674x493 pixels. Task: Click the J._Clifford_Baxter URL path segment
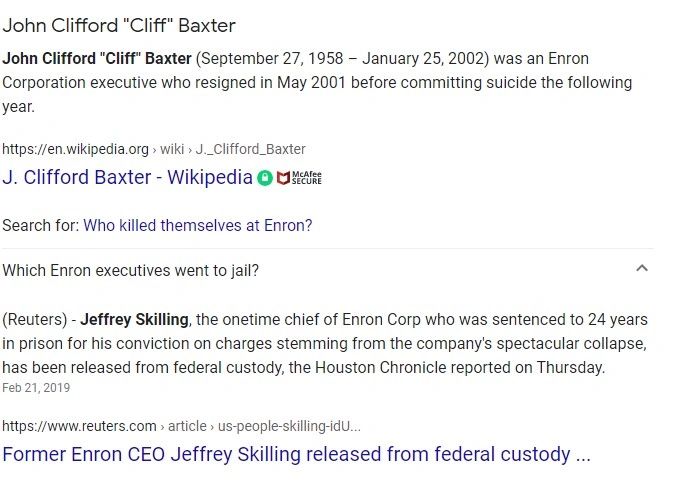[x=251, y=149]
